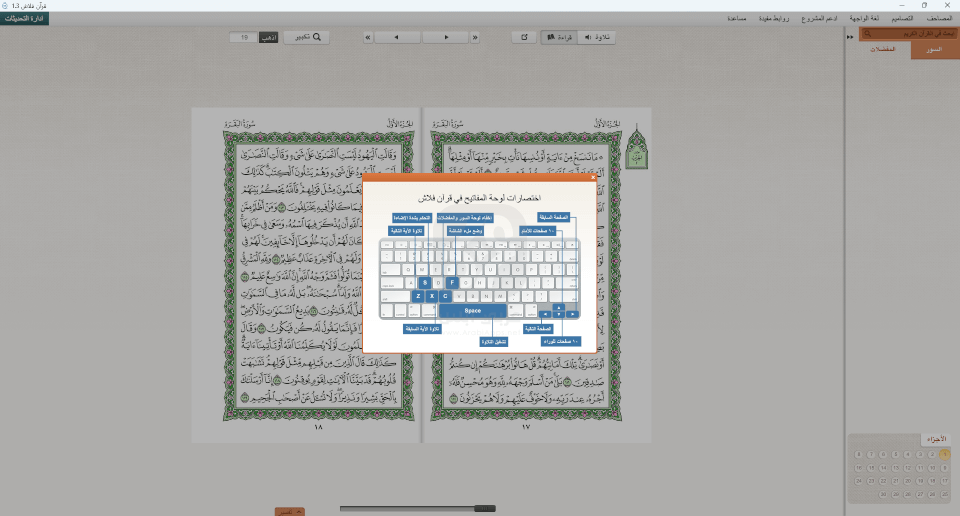Select Juz 10 circle

point(932,468)
